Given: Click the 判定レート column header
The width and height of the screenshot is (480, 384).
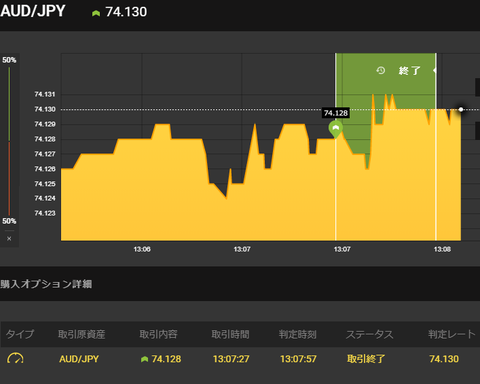Looking at the screenshot, I should click(x=452, y=334).
